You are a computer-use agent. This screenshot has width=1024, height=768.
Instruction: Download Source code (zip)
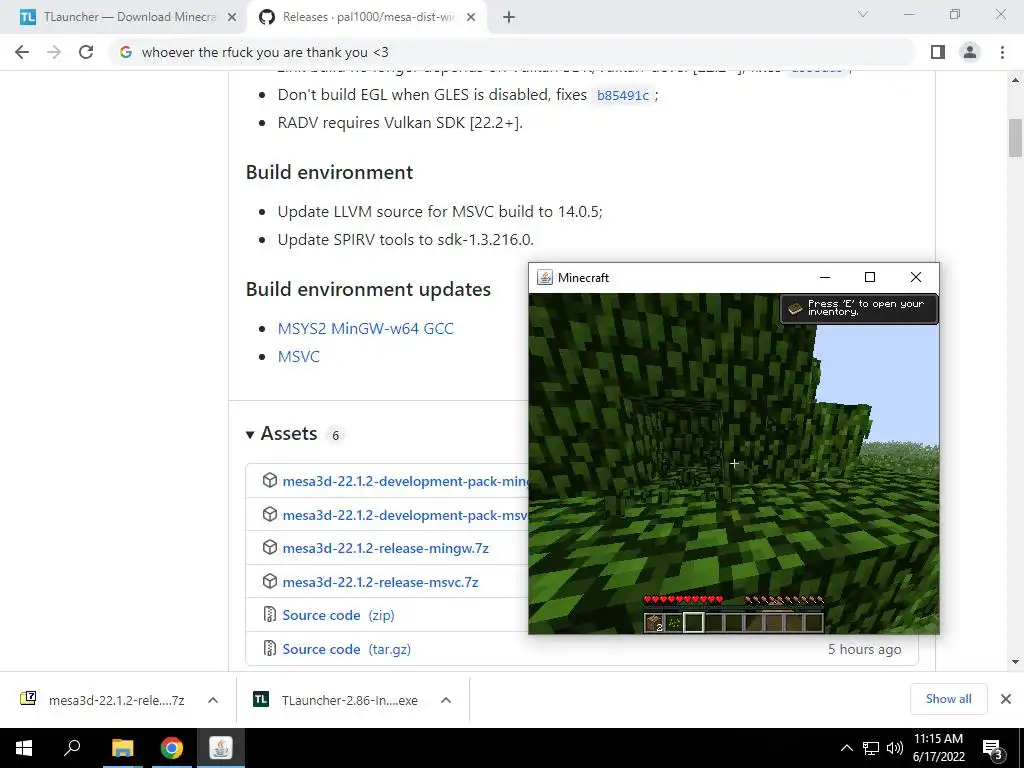pos(338,615)
